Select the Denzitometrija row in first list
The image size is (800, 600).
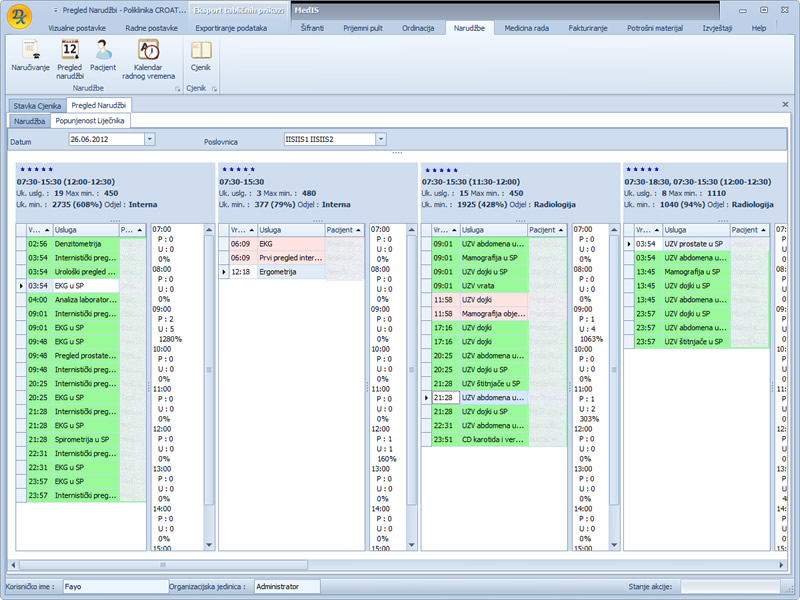coord(76,243)
